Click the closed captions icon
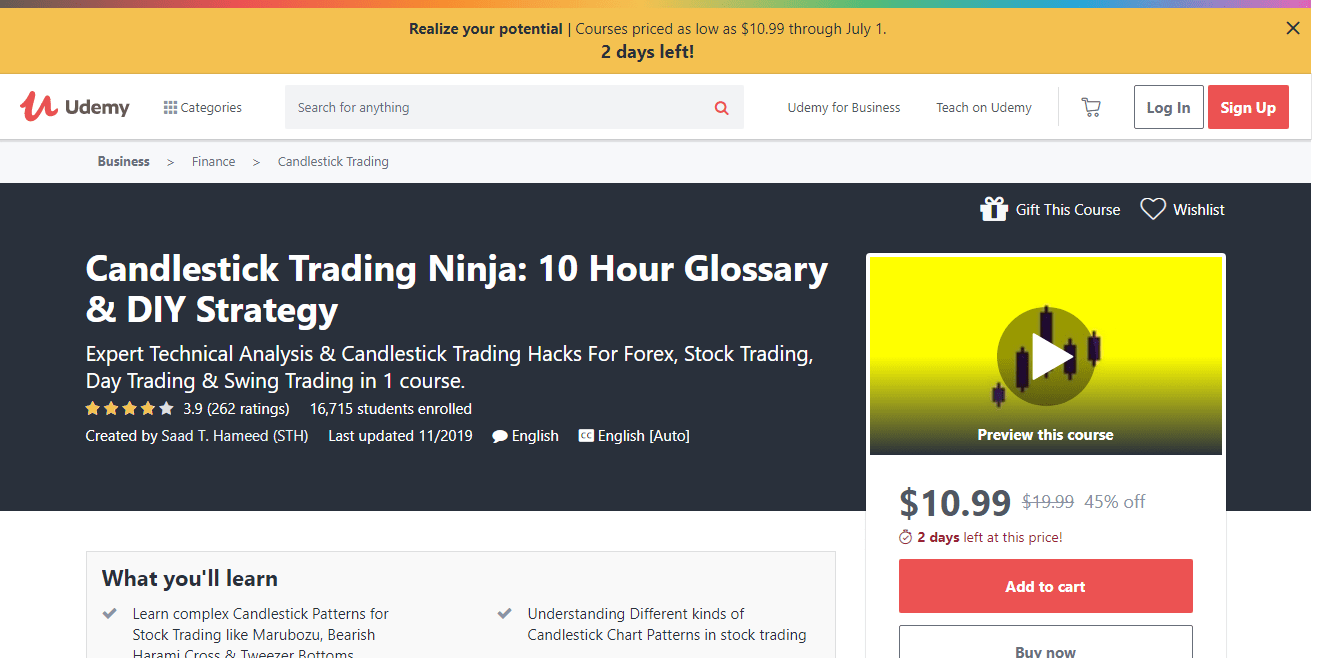The height and width of the screenshot is (658, 1326). tap(586, 436)
